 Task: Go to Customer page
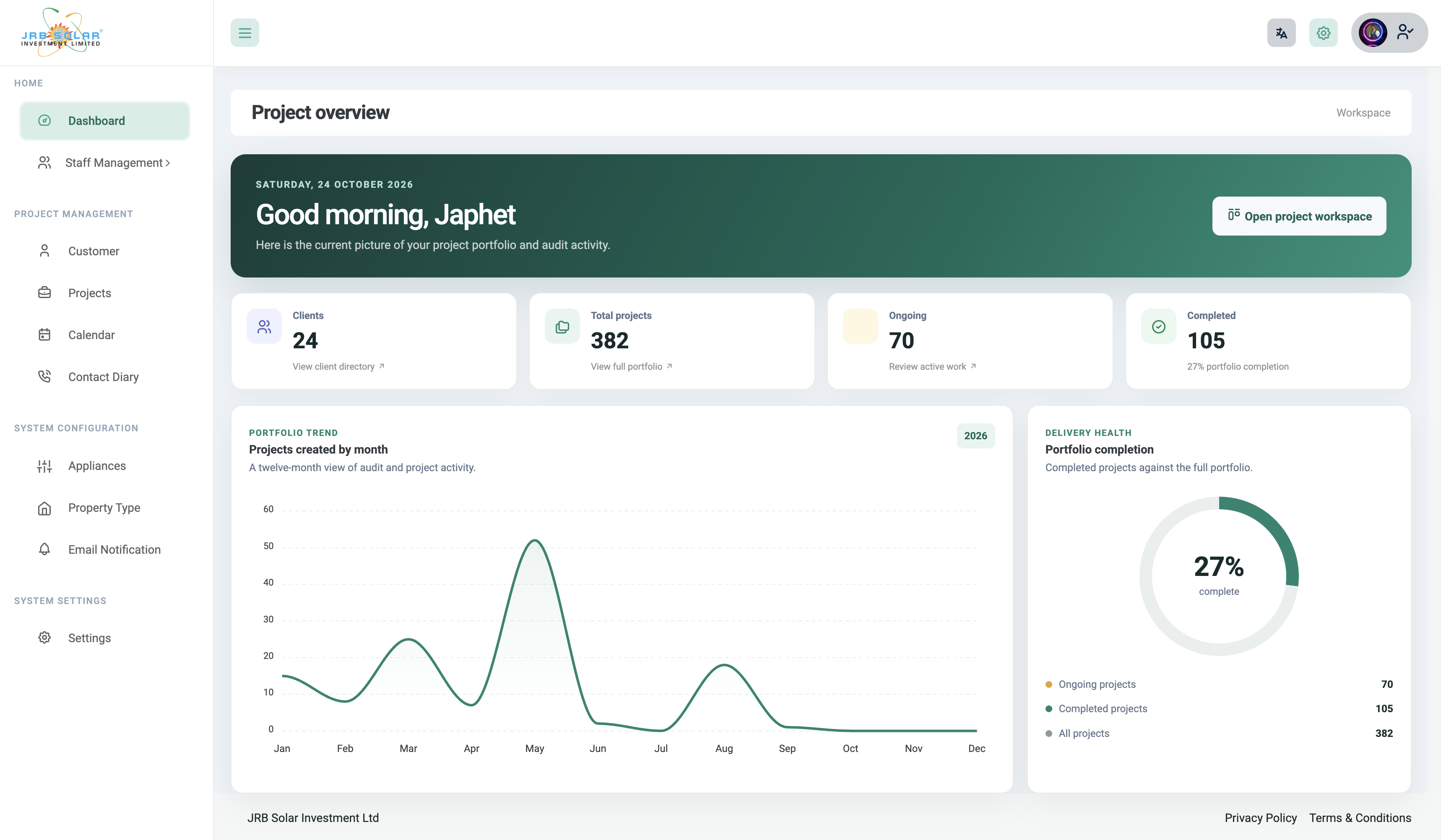pyautogui.click(x=105, y=251)
